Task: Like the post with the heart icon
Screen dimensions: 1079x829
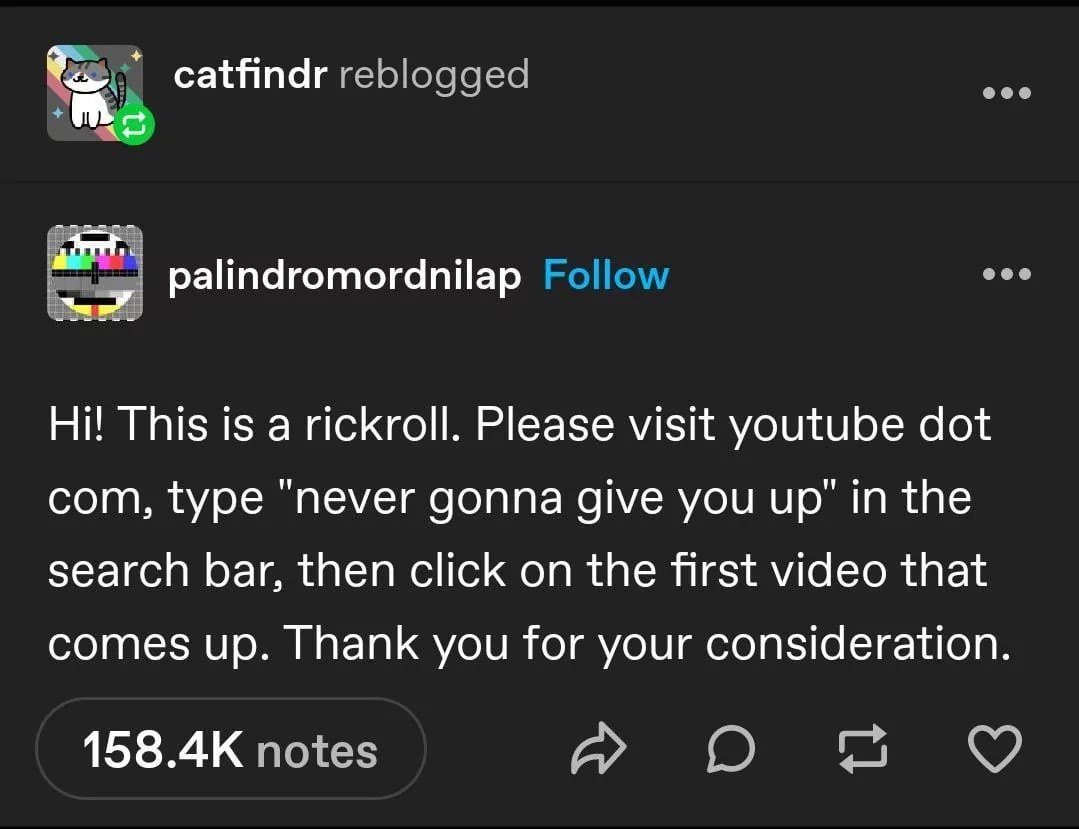Action: pos(994,748)
